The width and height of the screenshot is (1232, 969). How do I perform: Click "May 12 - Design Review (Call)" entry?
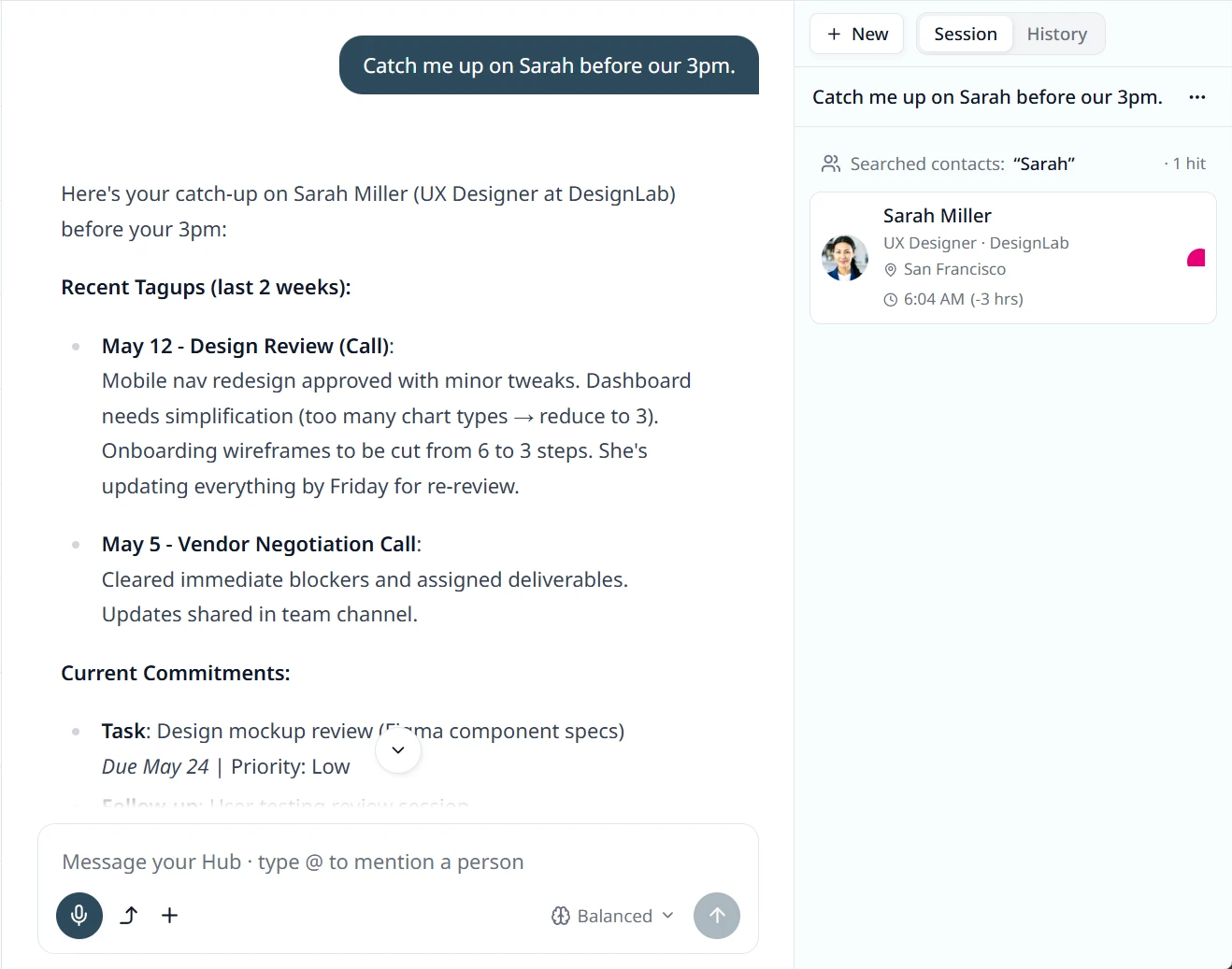(x=248, y=346)
